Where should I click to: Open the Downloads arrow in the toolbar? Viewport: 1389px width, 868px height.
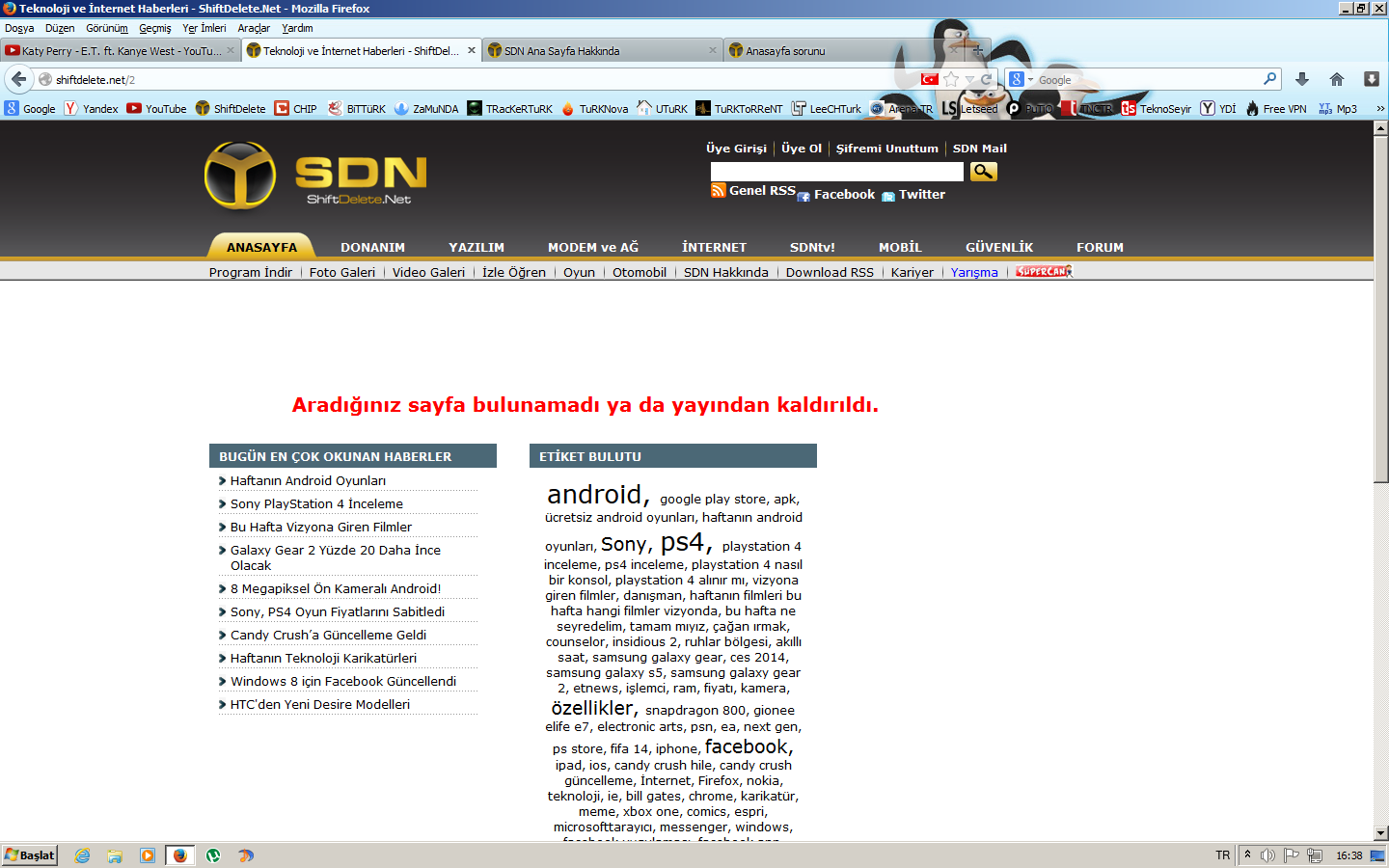1301,79
